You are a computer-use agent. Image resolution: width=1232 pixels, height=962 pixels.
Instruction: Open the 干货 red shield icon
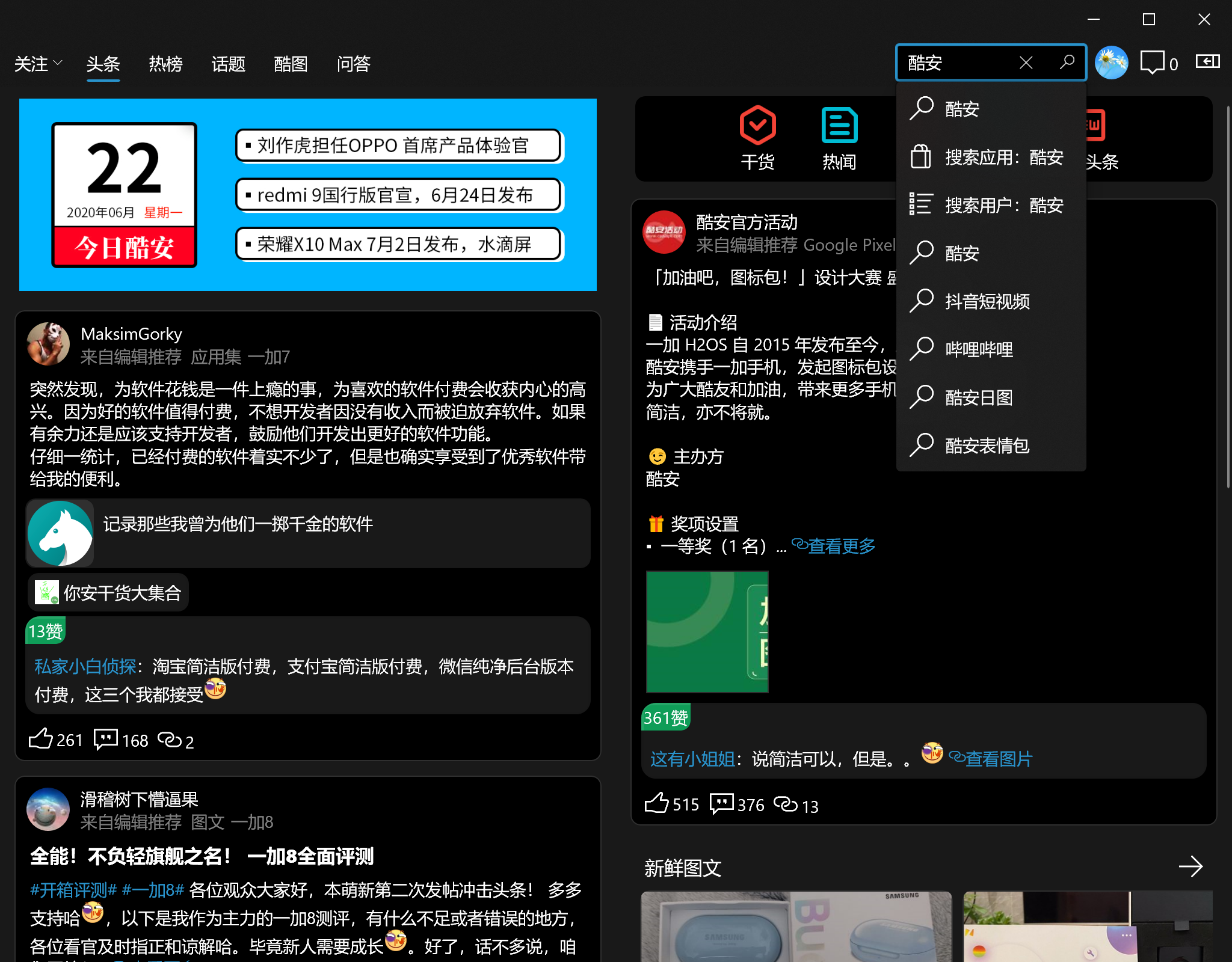(x=757, y=126)
